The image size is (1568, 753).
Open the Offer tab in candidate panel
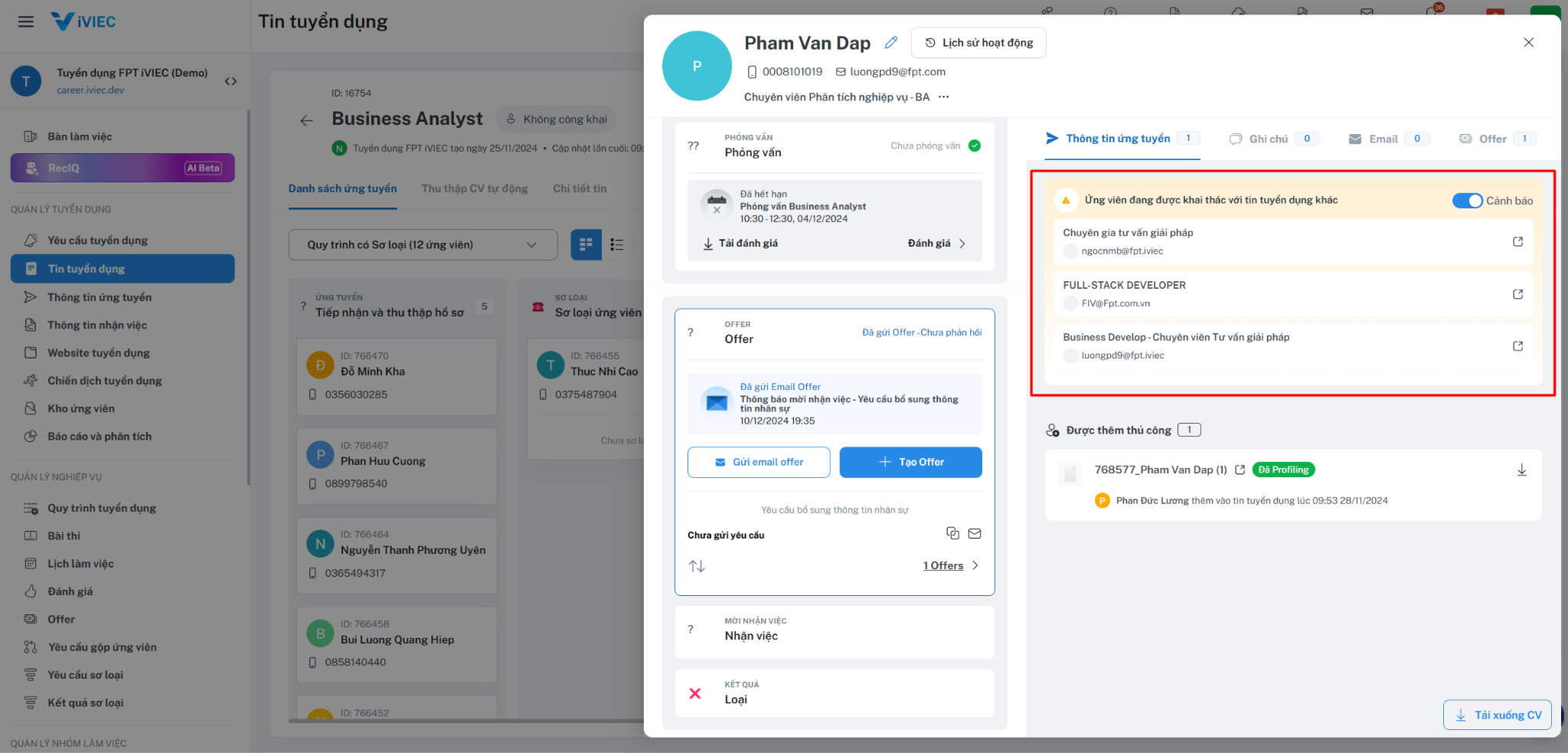point(1492,139)
